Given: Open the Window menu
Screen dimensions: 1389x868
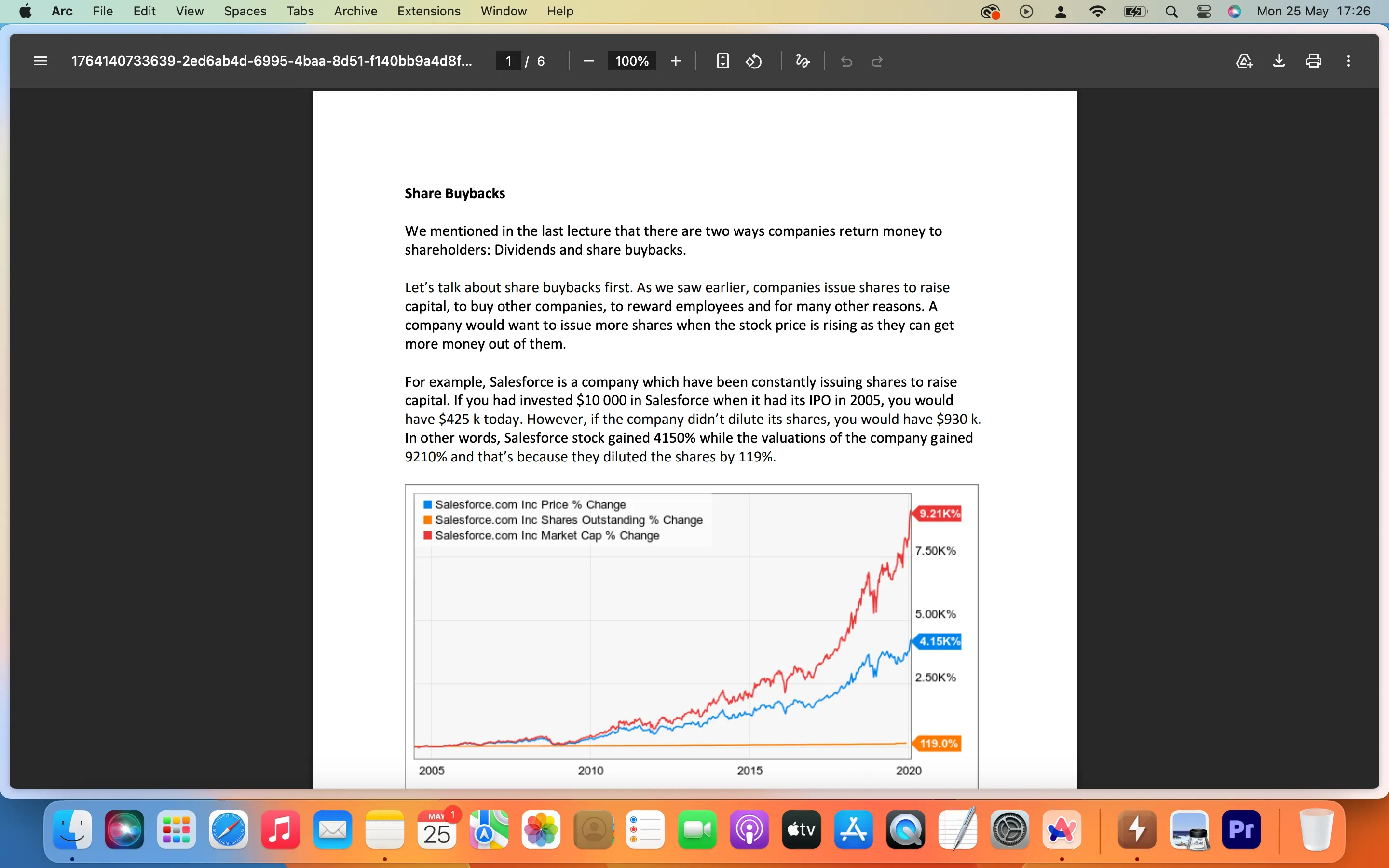Looking at the screenshot, I should coord(504,11).
